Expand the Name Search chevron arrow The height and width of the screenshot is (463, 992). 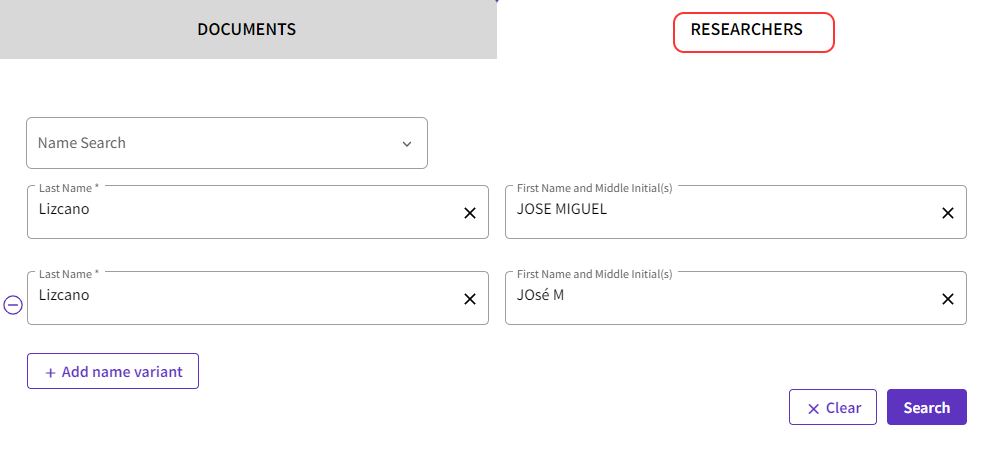tap(407, 144)
